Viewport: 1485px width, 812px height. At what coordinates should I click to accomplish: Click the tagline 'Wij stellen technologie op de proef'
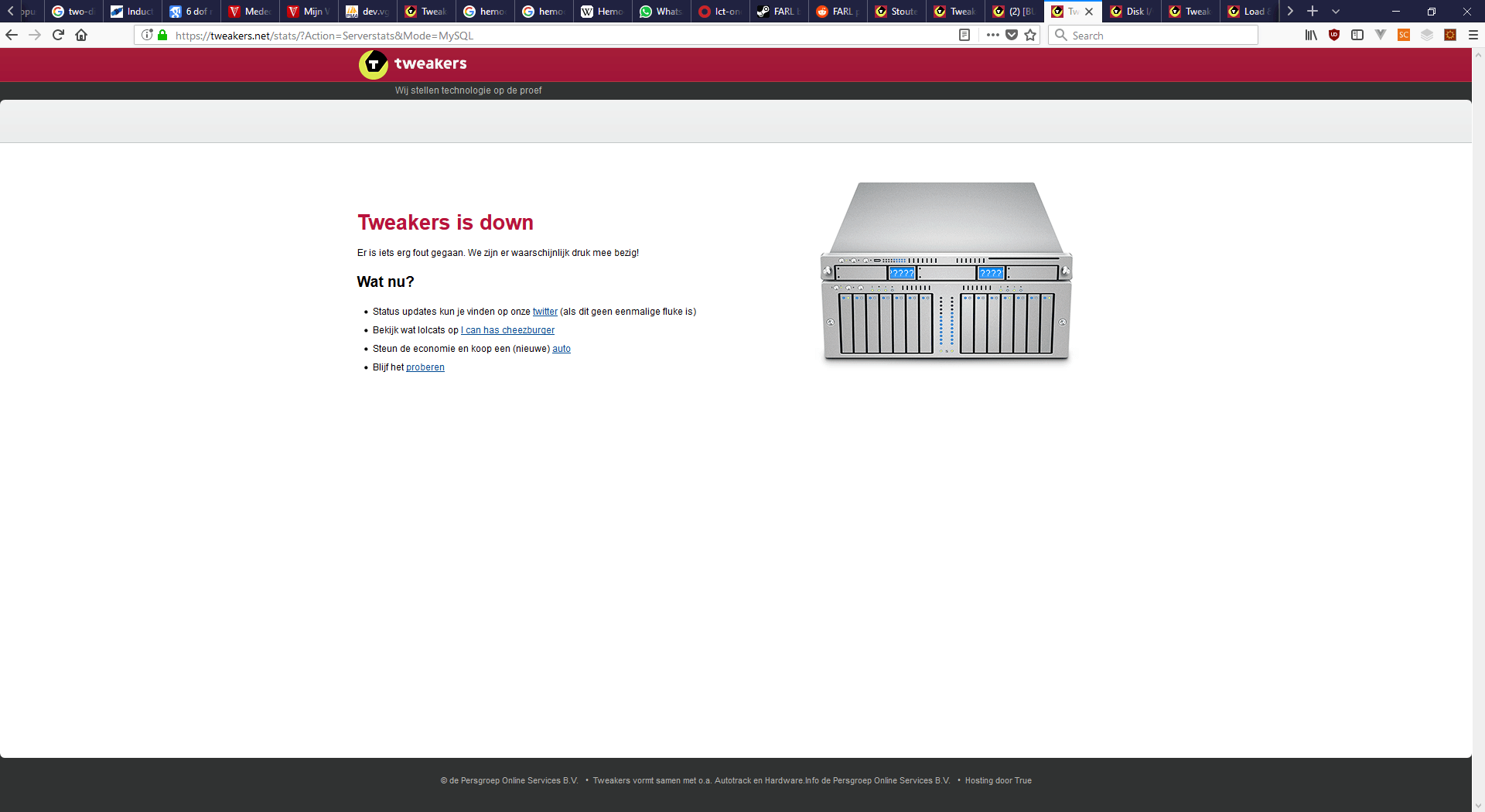[469, 90]
